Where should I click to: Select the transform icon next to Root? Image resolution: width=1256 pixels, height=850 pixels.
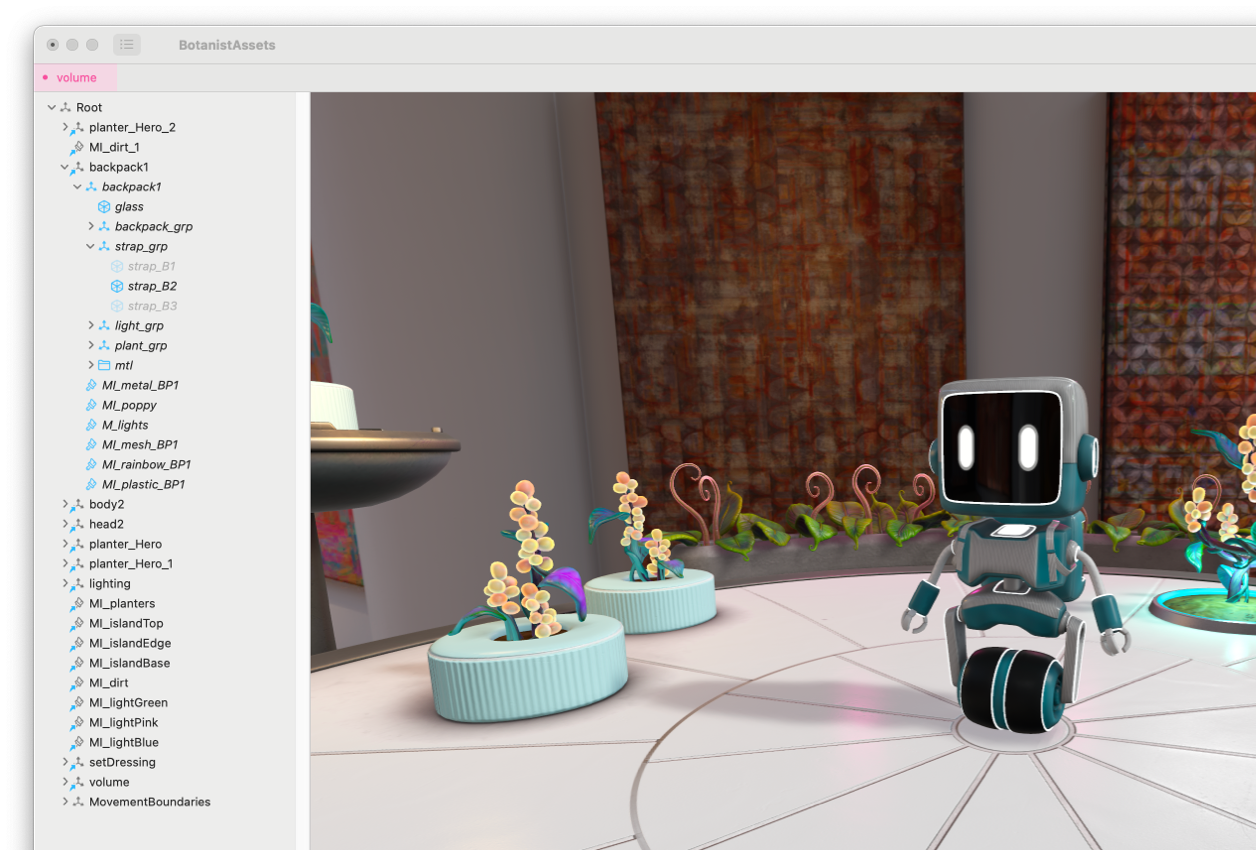coord(66,107)
